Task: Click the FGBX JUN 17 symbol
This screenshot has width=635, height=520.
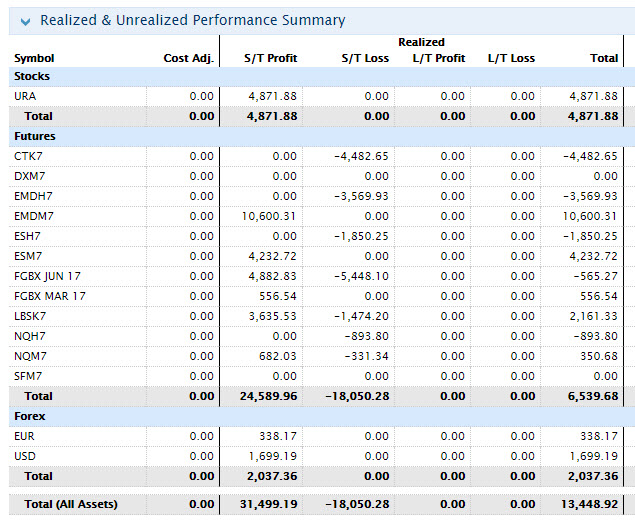Action: point(49,276)
